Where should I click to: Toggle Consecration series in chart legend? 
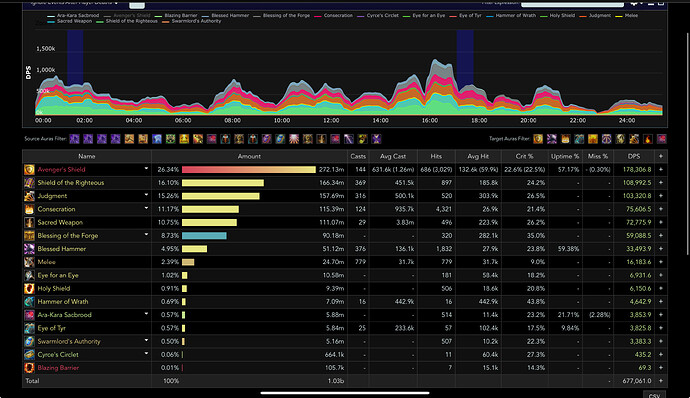(334, 15)
